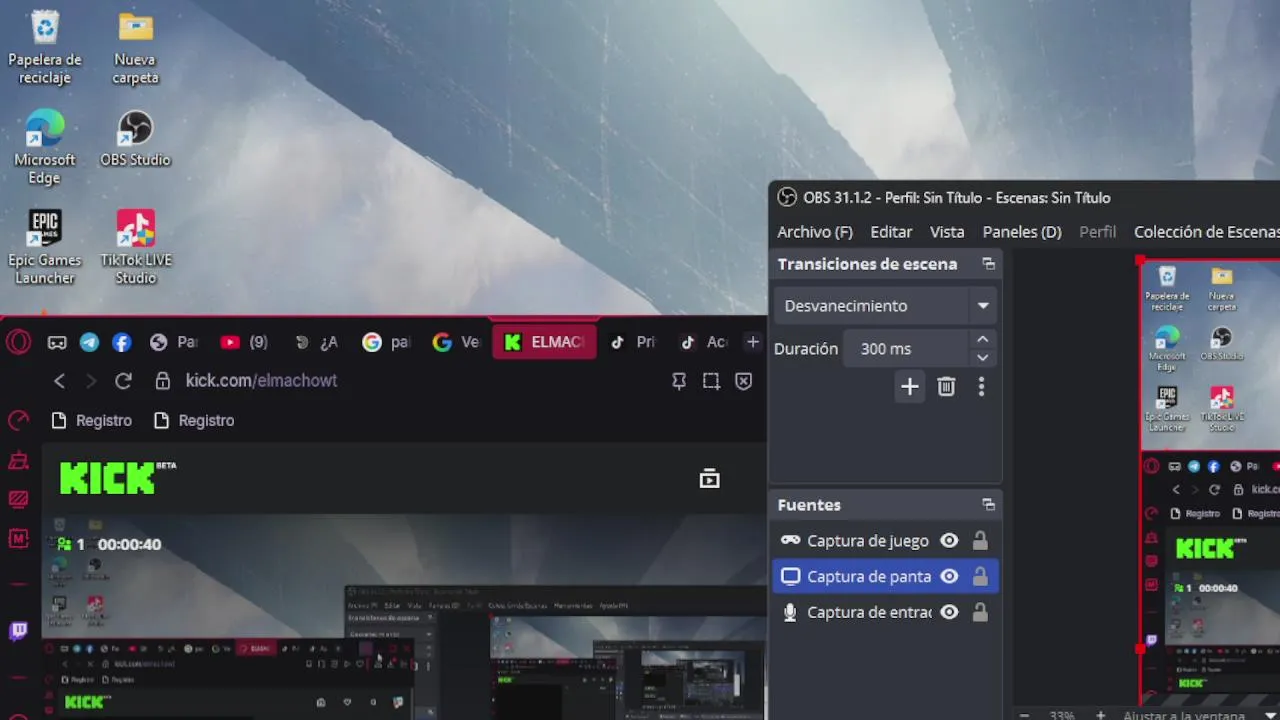Open the Paneles (D) menu in OBS
This screenshot has height=720, width=1280.
[1022, 231]
